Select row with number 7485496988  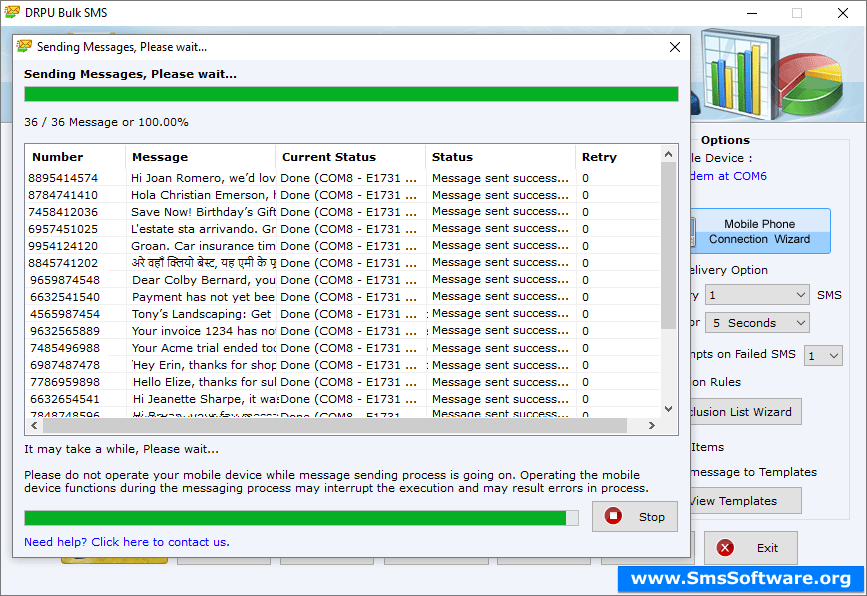coord(343,348)
